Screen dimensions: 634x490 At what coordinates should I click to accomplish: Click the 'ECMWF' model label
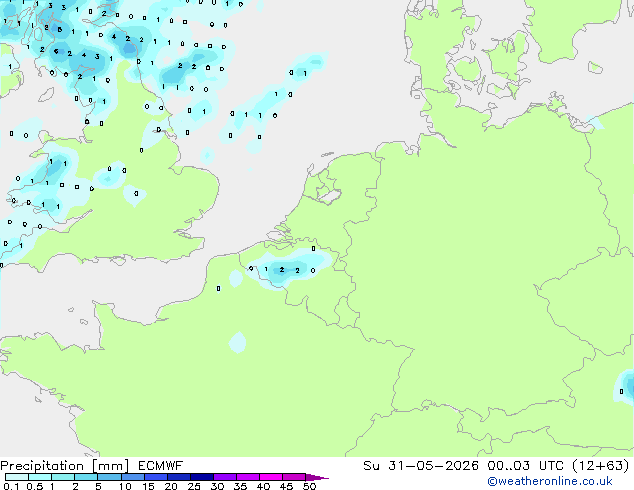[161, 466]
